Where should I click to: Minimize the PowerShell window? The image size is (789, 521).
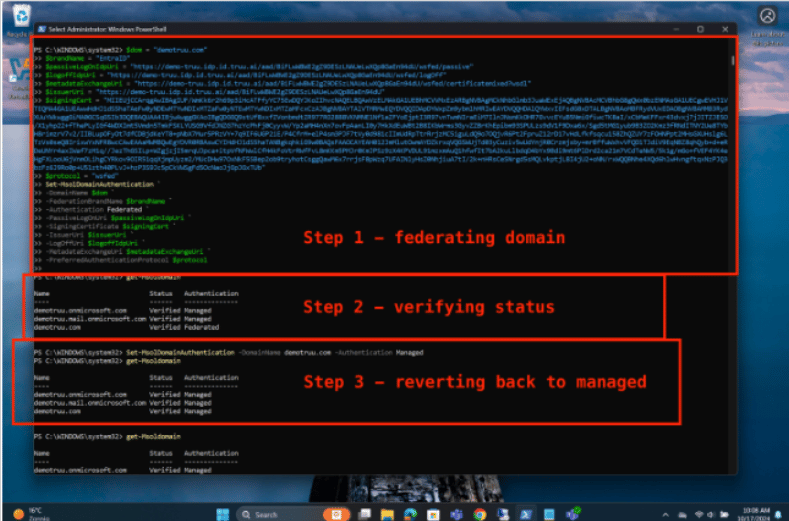pos(676,29)
